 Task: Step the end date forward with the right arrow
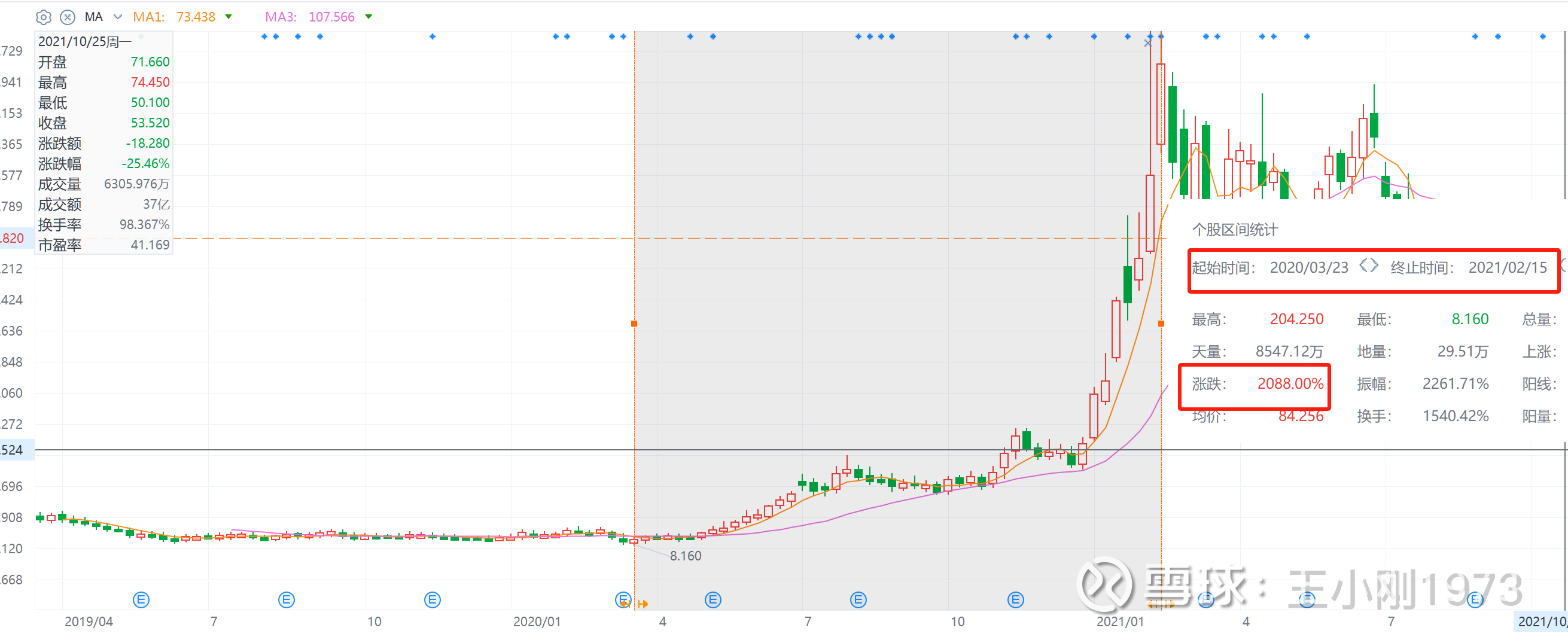tap(1374, 266)
